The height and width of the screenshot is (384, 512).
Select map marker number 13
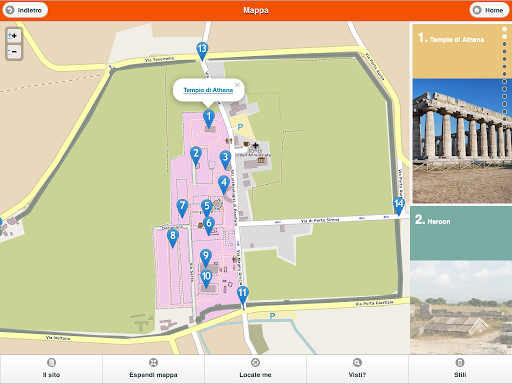click(x=202, y=51)
